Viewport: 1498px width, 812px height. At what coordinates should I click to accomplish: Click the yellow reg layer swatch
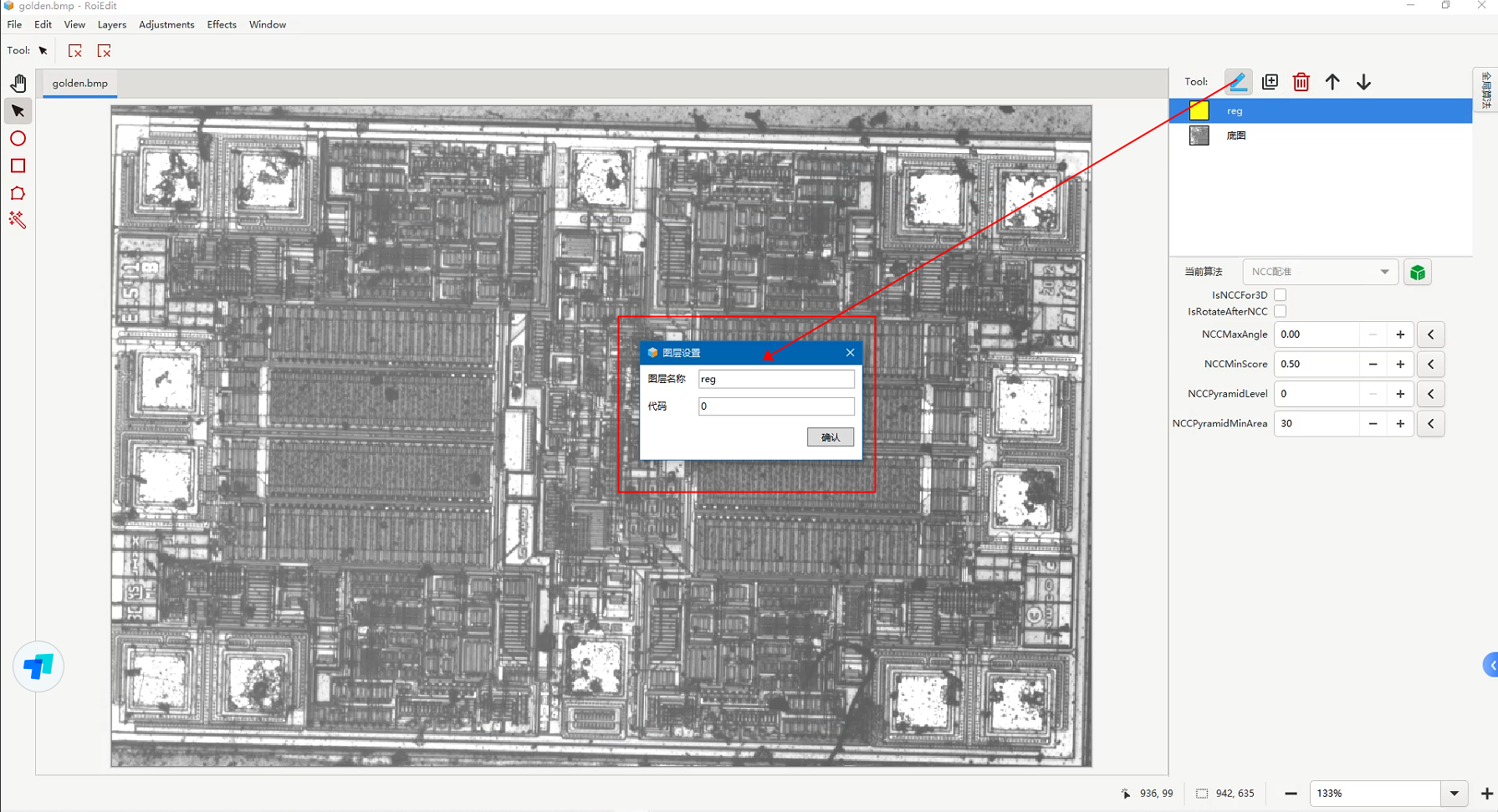point(1199,110)
